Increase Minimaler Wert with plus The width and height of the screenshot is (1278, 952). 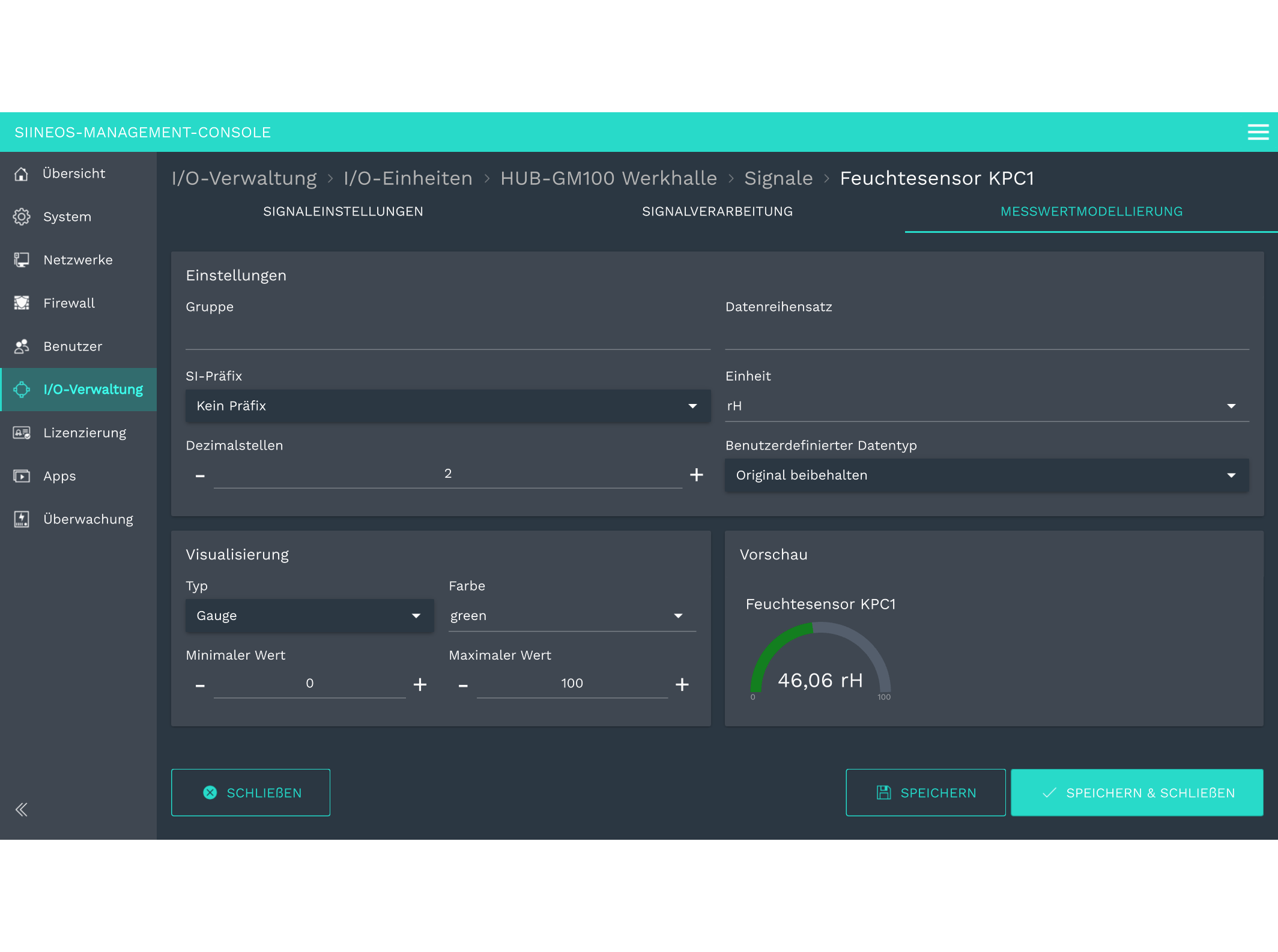pos(420,685)
